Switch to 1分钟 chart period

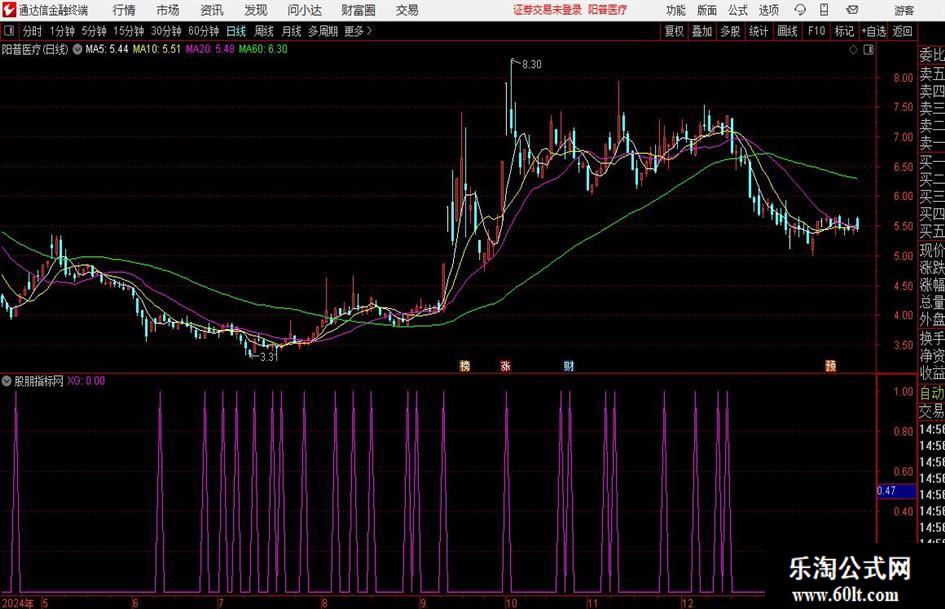[x=62, y=31]
